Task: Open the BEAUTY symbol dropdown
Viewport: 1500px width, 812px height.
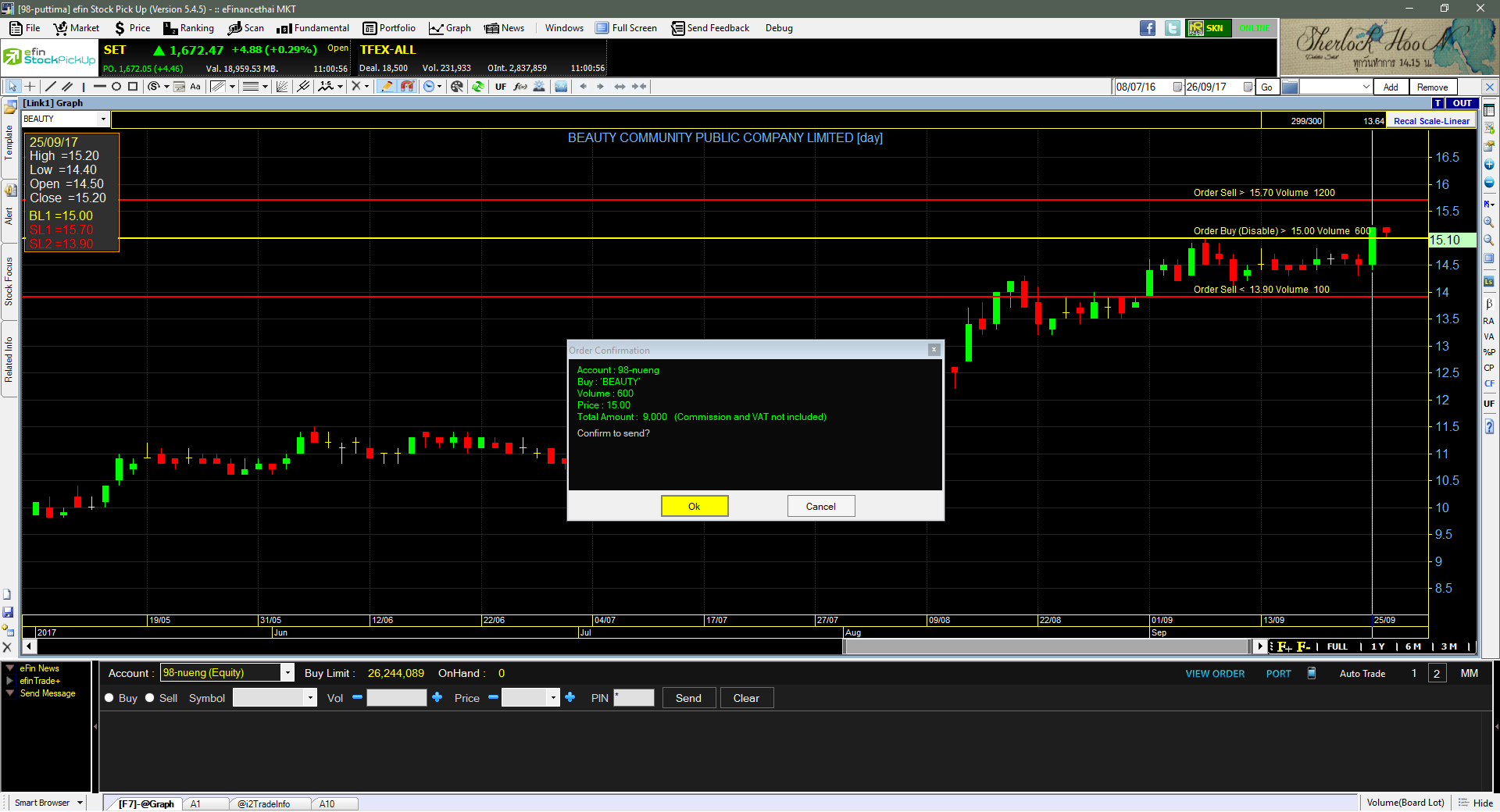Action: pos(103,119)
